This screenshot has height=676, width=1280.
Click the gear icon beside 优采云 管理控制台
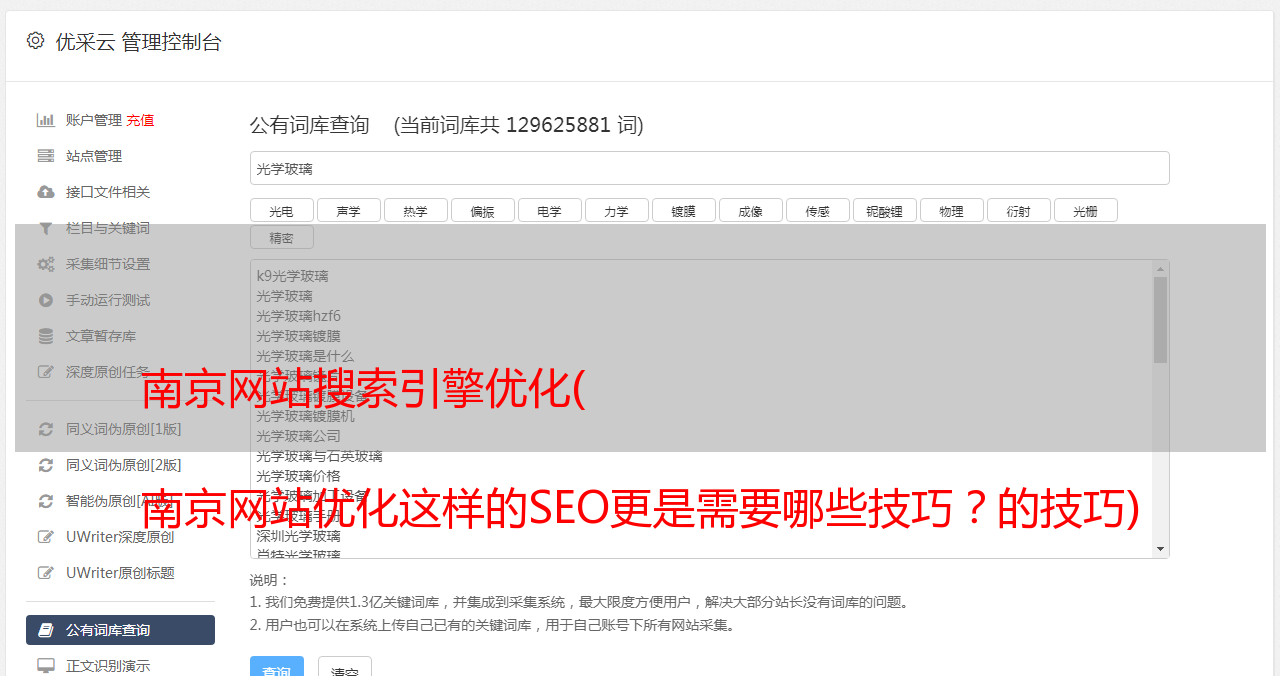[36, 41]
